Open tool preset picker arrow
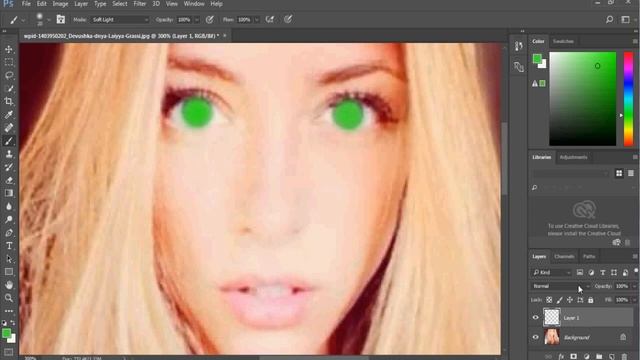640x360 pixels. [23, 20]
